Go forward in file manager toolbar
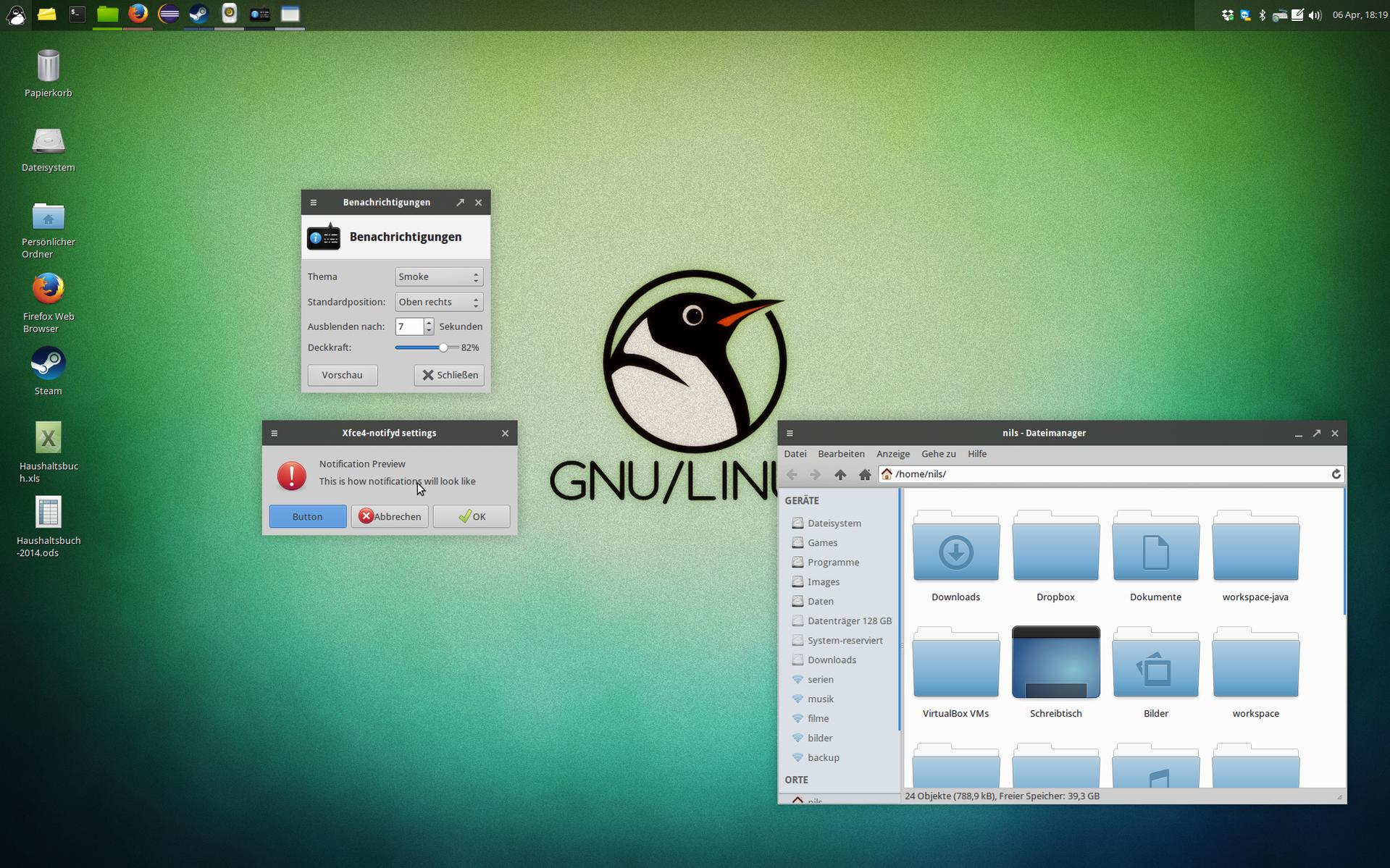The width and height of the screenshot is (1390, 868). coord(815,474)
